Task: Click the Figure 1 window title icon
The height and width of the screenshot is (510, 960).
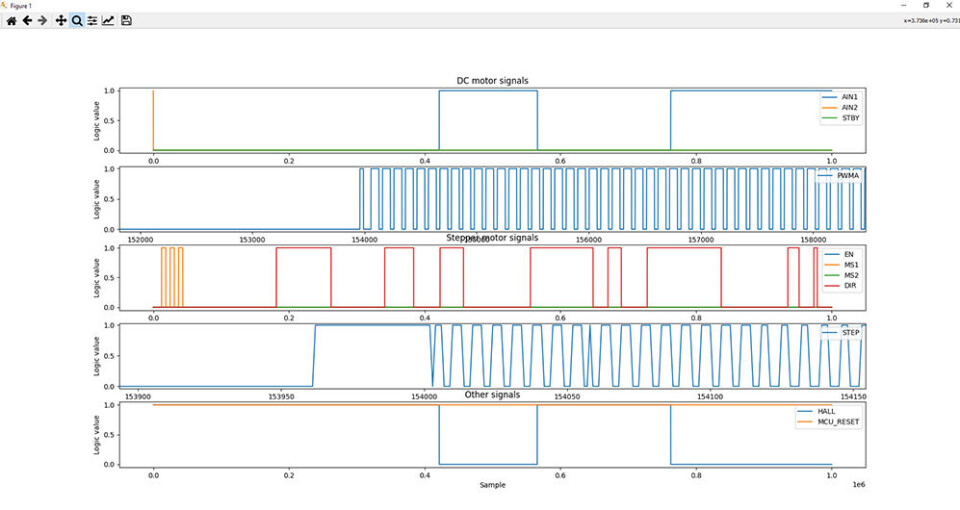Action: click(5, 5)
